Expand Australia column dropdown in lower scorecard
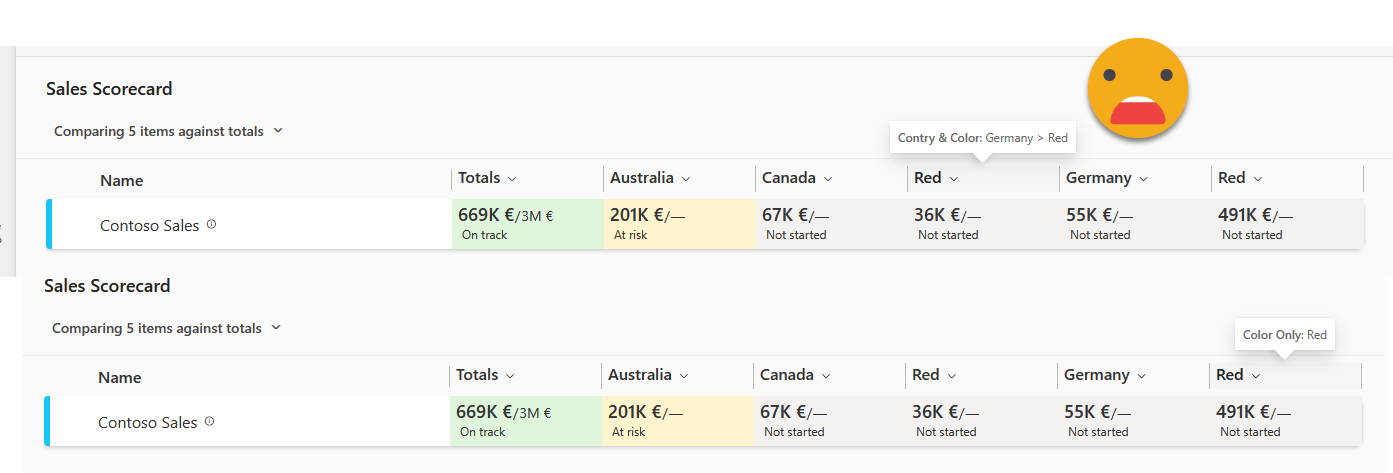The image size is (1393, 473). click(683, 376)
